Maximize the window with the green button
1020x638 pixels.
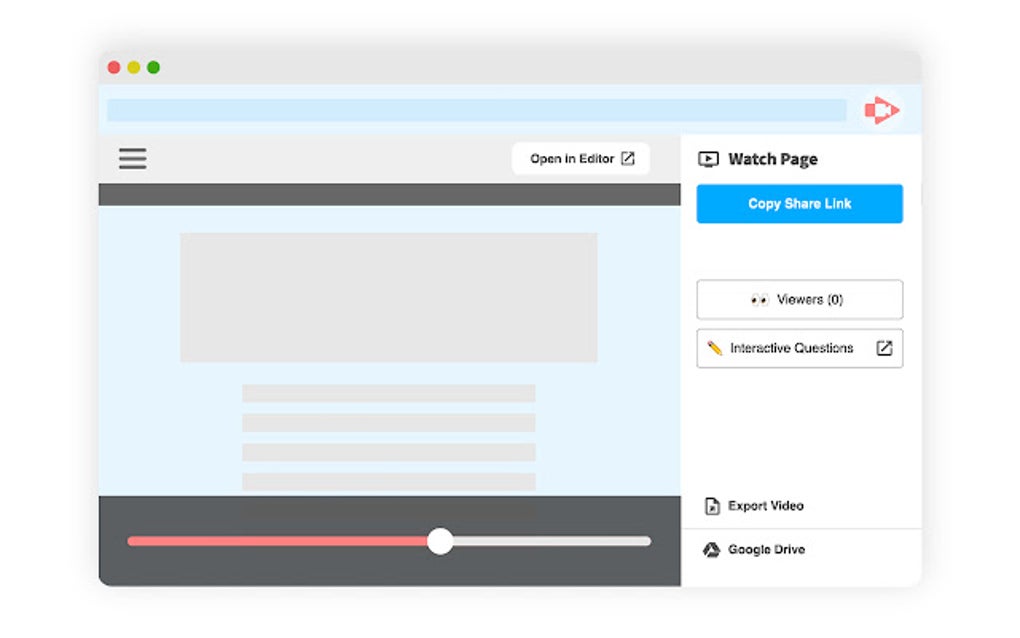pos(154,67)
